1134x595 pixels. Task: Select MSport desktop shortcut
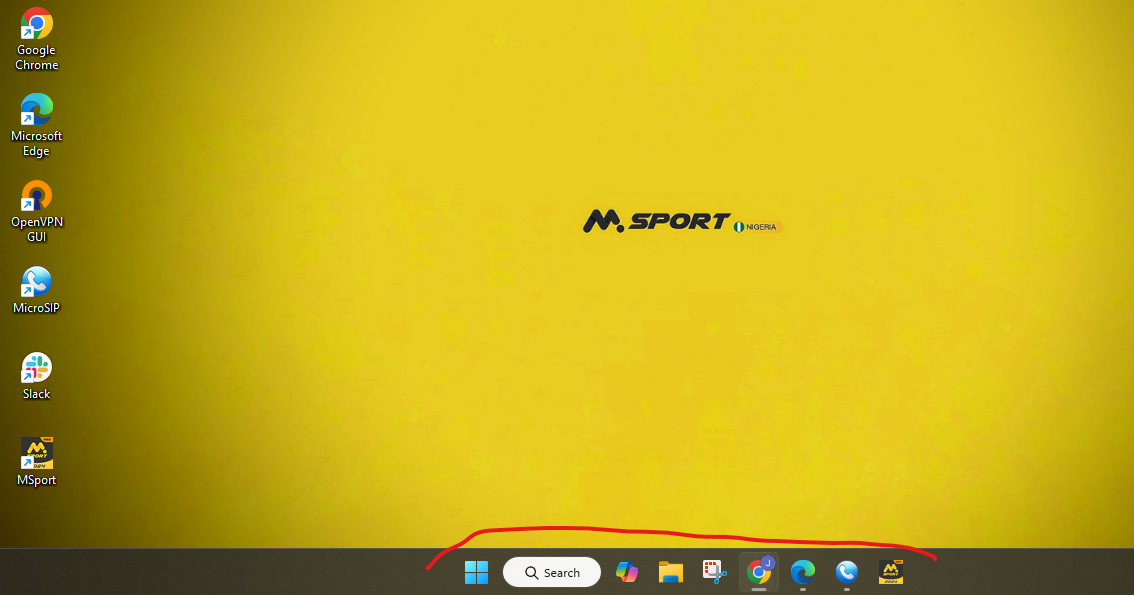click(36, 463)
